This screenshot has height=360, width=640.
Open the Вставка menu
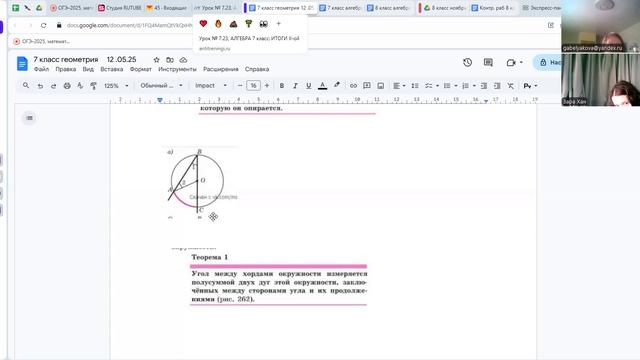[x=112, y=69]
